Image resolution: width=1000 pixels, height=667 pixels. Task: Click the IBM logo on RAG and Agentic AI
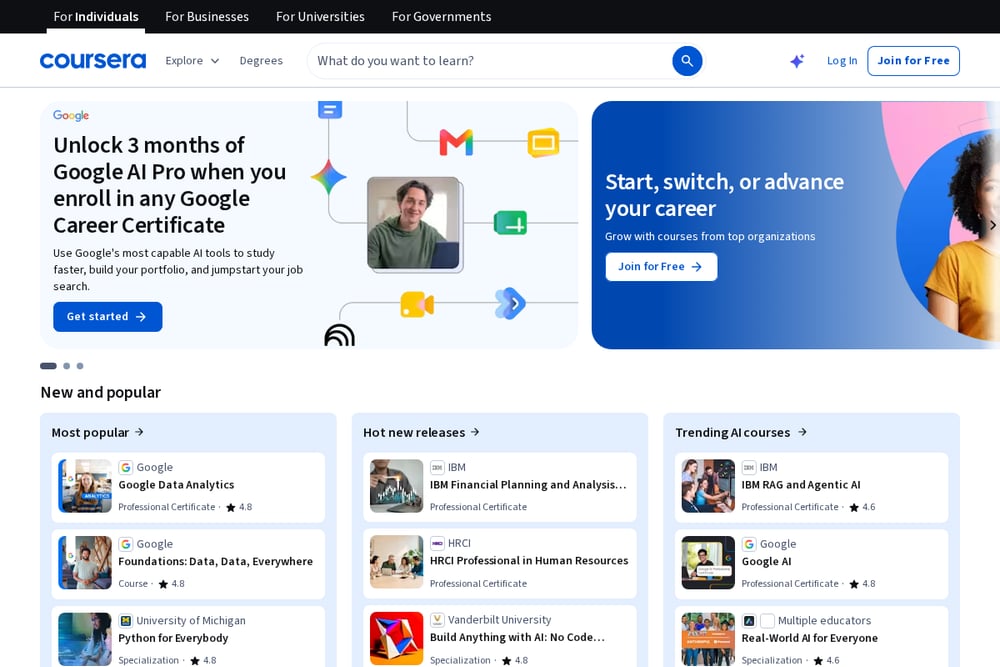(x=749, y=467)
